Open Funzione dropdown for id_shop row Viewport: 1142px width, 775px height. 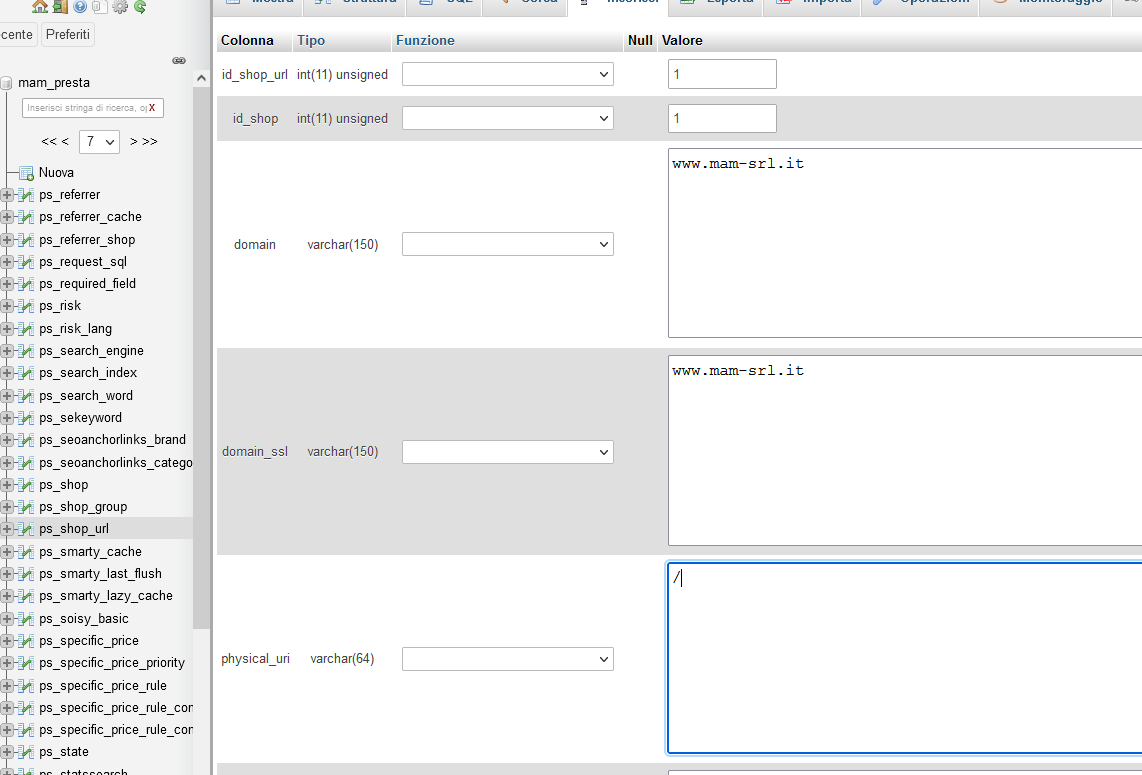508,118
